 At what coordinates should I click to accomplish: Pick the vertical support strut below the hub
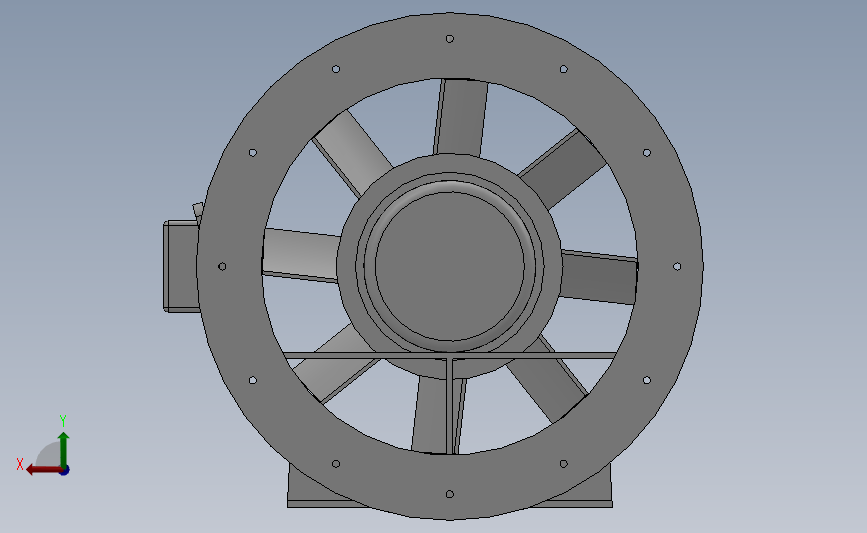(x=450, y=406)
